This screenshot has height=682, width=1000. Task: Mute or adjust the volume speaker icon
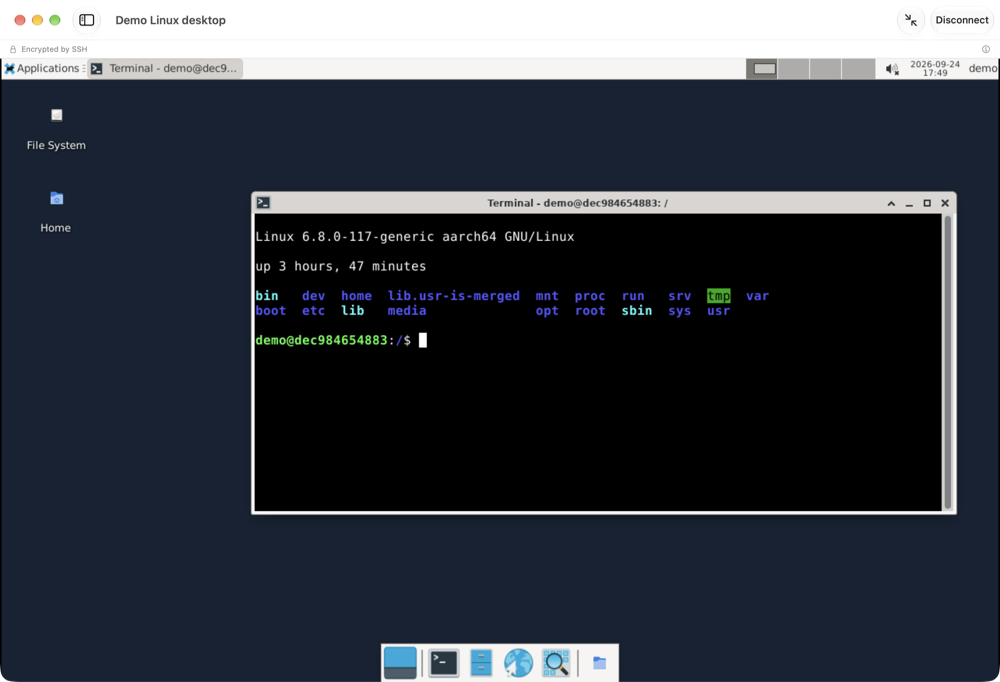click(892, 69)
